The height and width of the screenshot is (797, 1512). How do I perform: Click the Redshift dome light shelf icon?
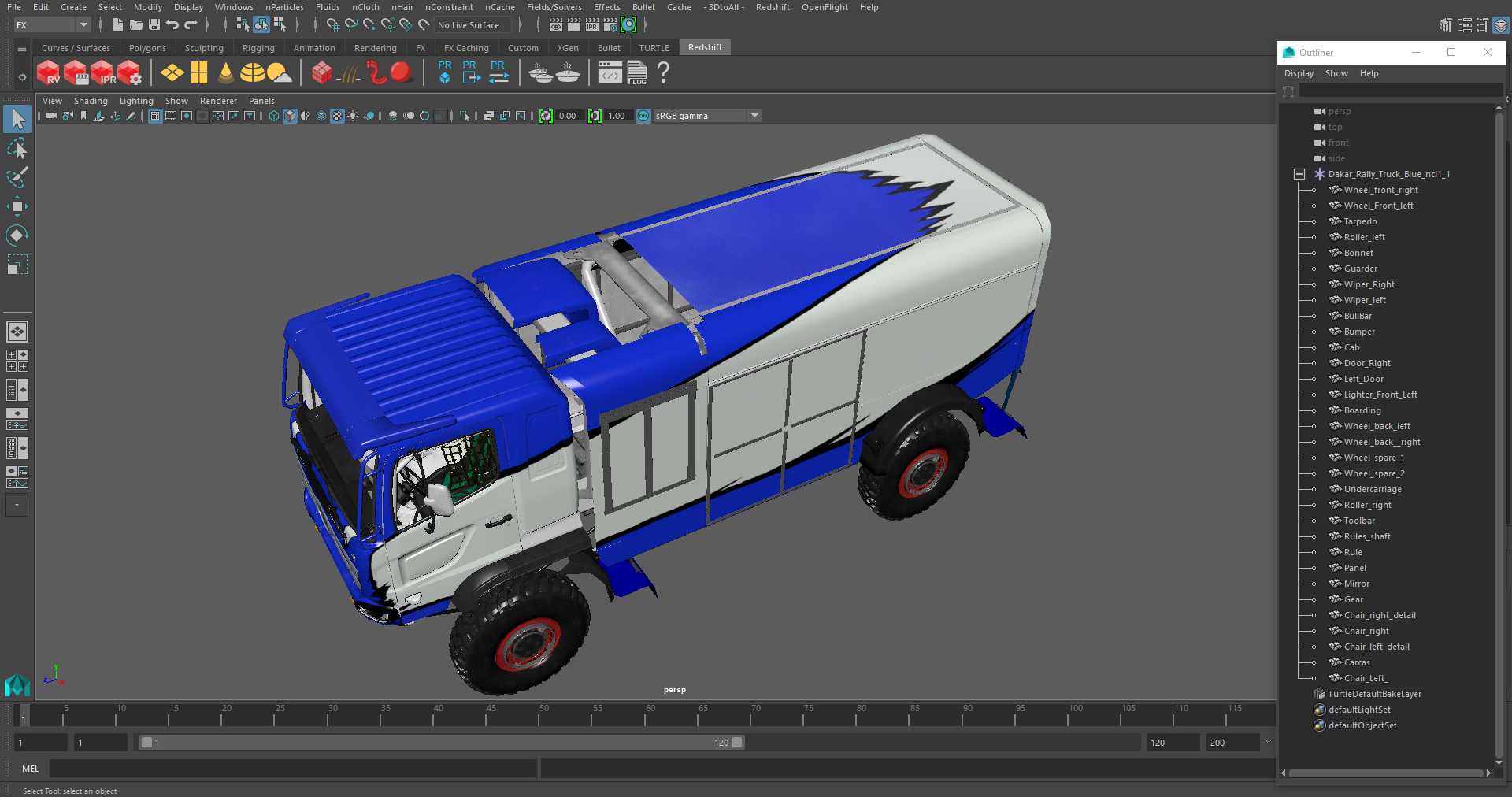click(253, 73)
